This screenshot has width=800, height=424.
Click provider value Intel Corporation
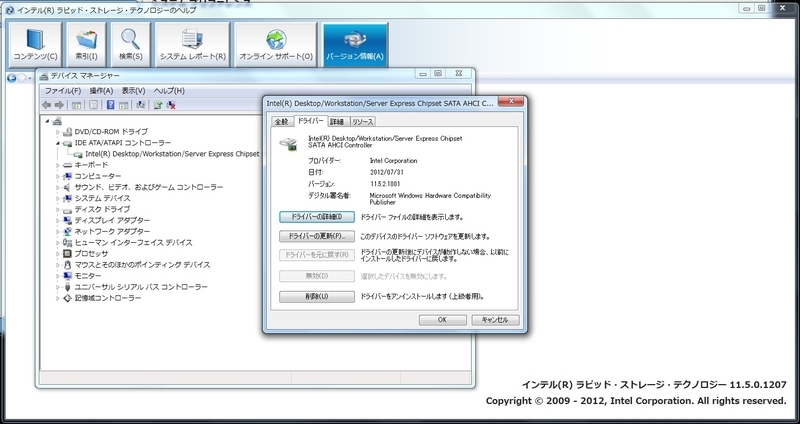393,161
